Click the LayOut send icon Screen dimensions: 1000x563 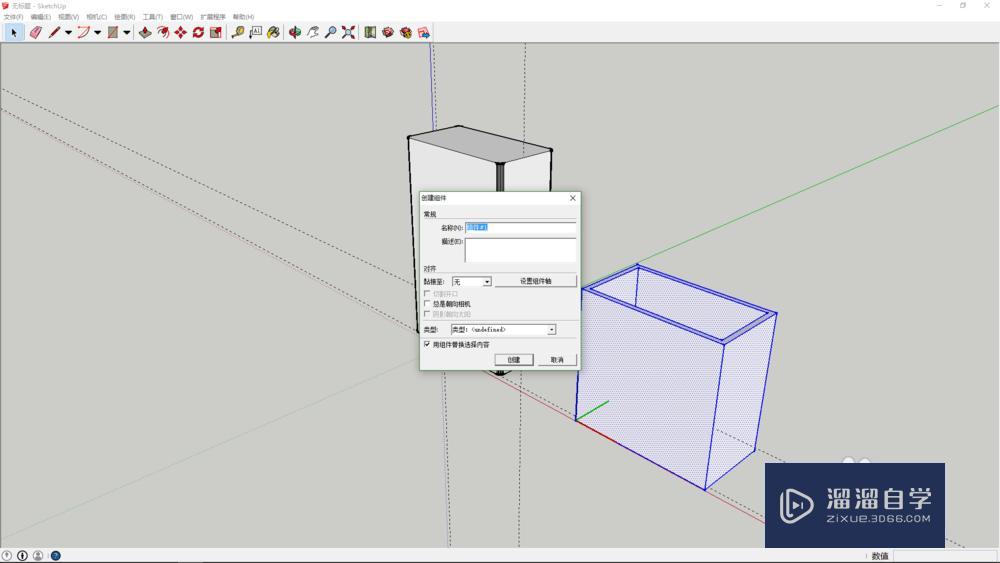423,33
